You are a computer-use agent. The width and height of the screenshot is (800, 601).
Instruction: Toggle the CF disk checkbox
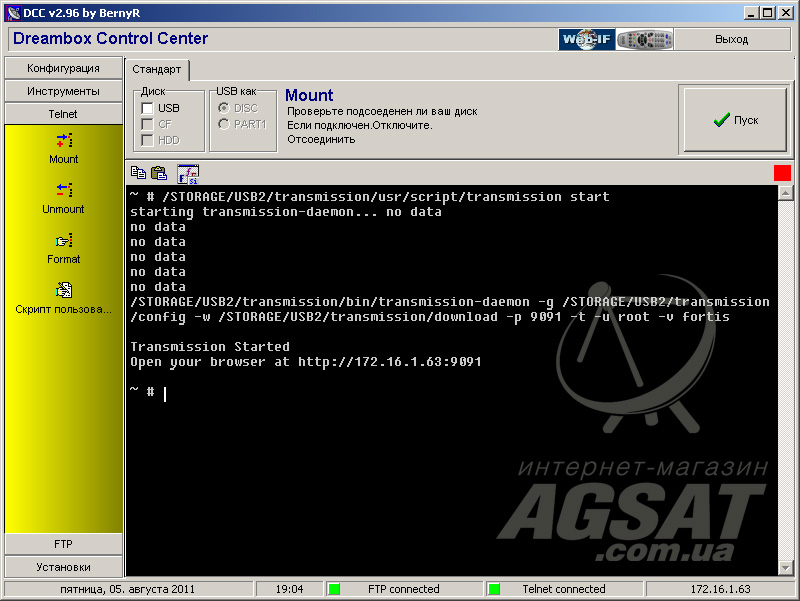point(147,124)
